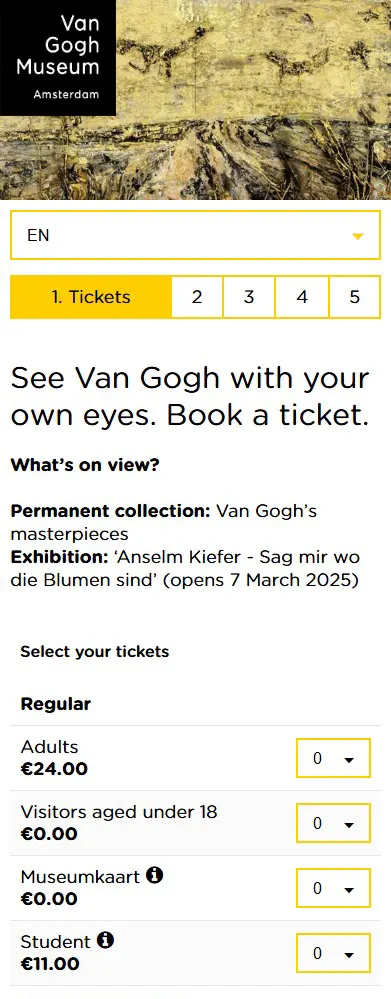Click the Student quantity caret arrow
The width and height of the screenshot is (391, 999).
pos(348,954)
